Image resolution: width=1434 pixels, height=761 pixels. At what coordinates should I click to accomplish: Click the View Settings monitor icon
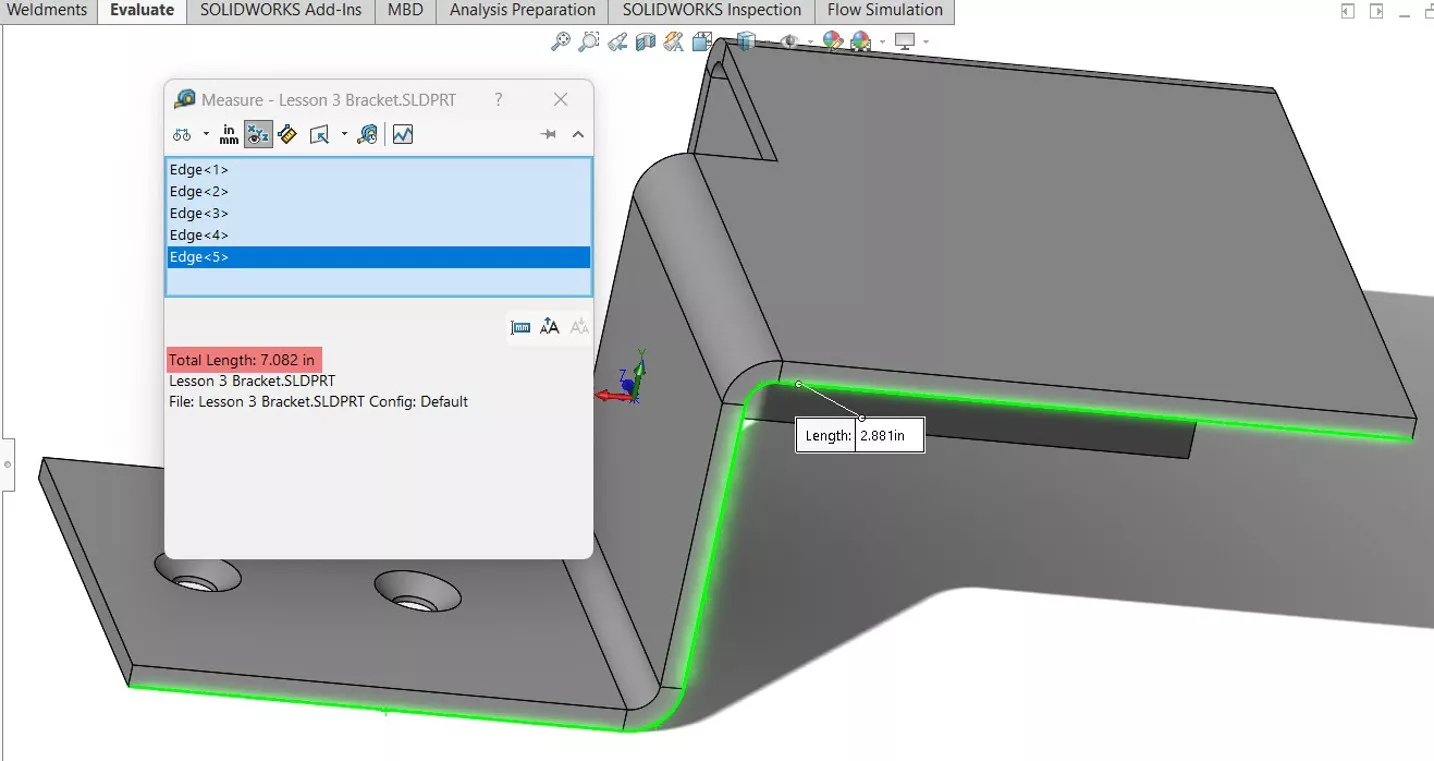[x=905, y=41]
